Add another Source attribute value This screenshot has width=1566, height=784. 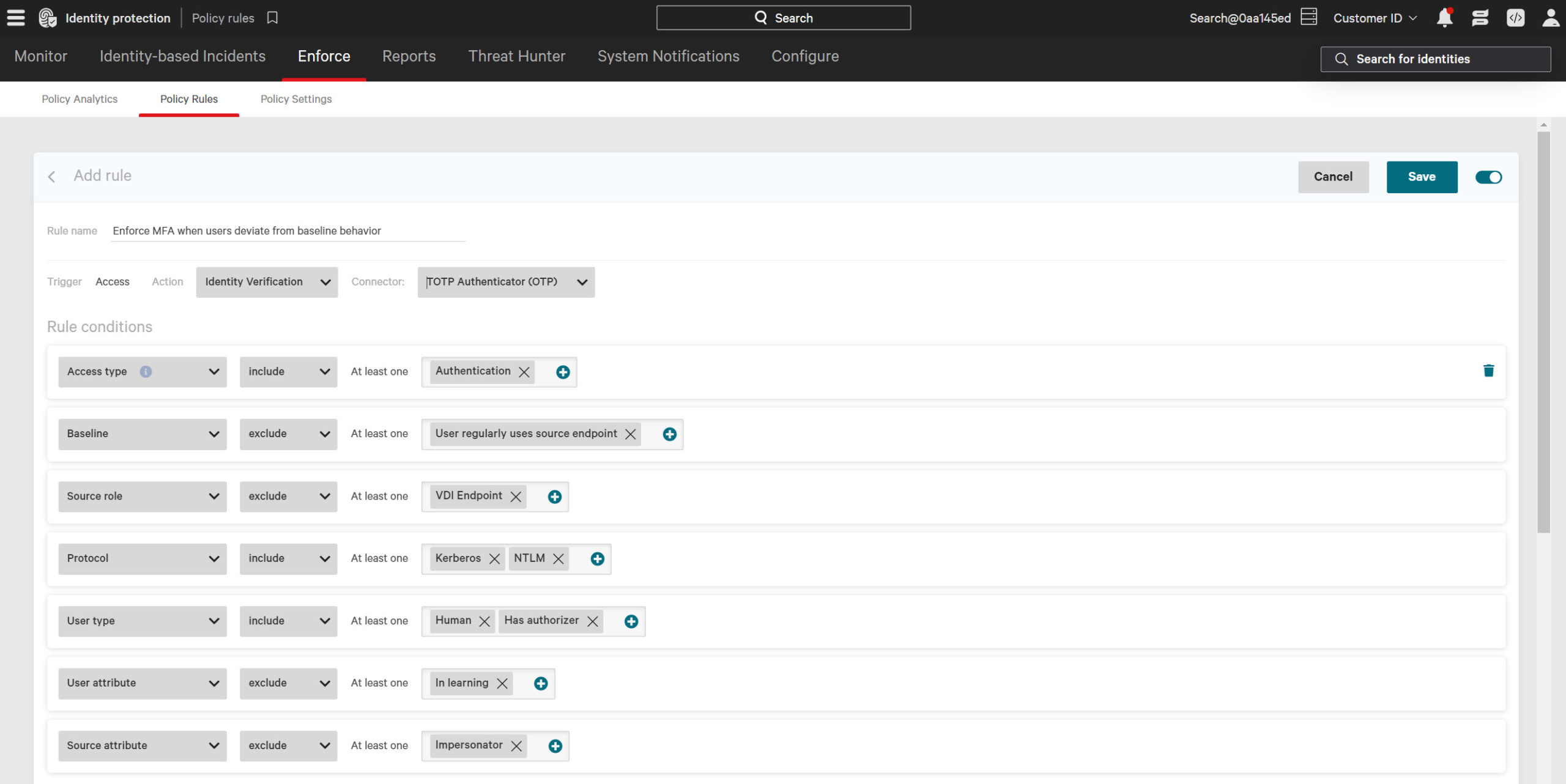click(x=555, y=746)
